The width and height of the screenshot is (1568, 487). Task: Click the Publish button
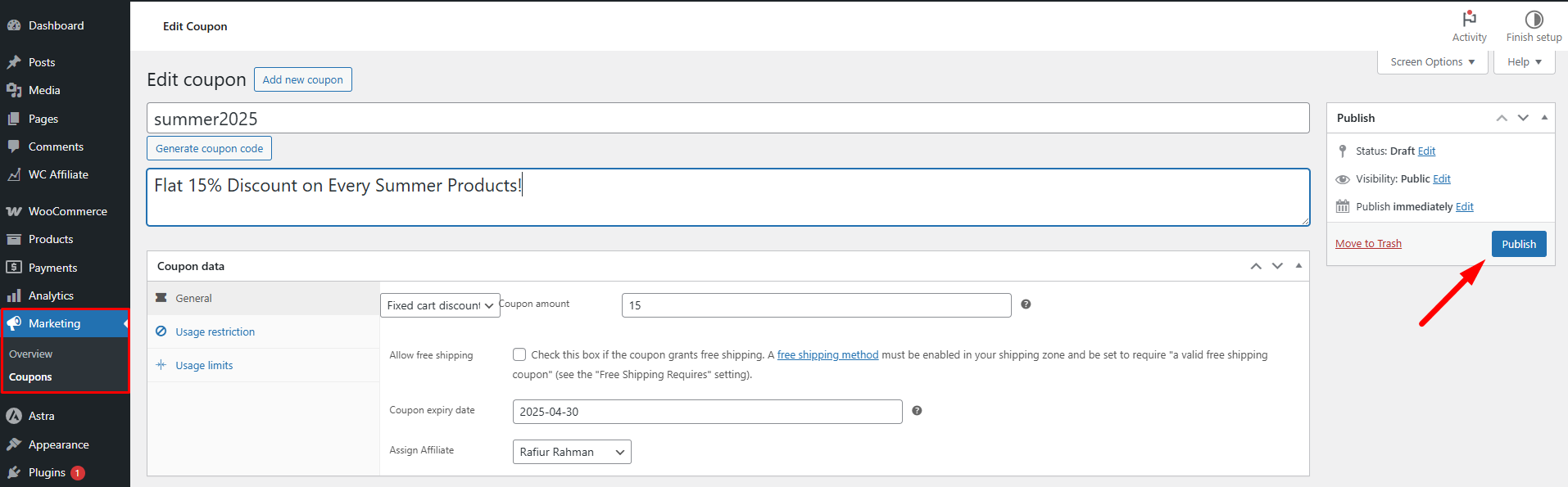click(1519, 244)
